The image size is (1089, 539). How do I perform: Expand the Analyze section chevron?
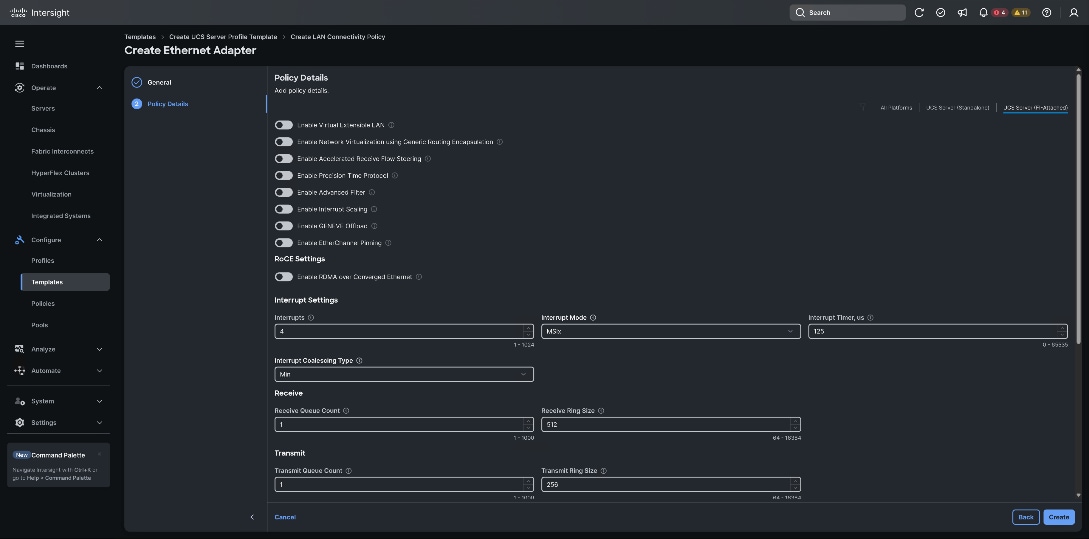click(99, 349)
